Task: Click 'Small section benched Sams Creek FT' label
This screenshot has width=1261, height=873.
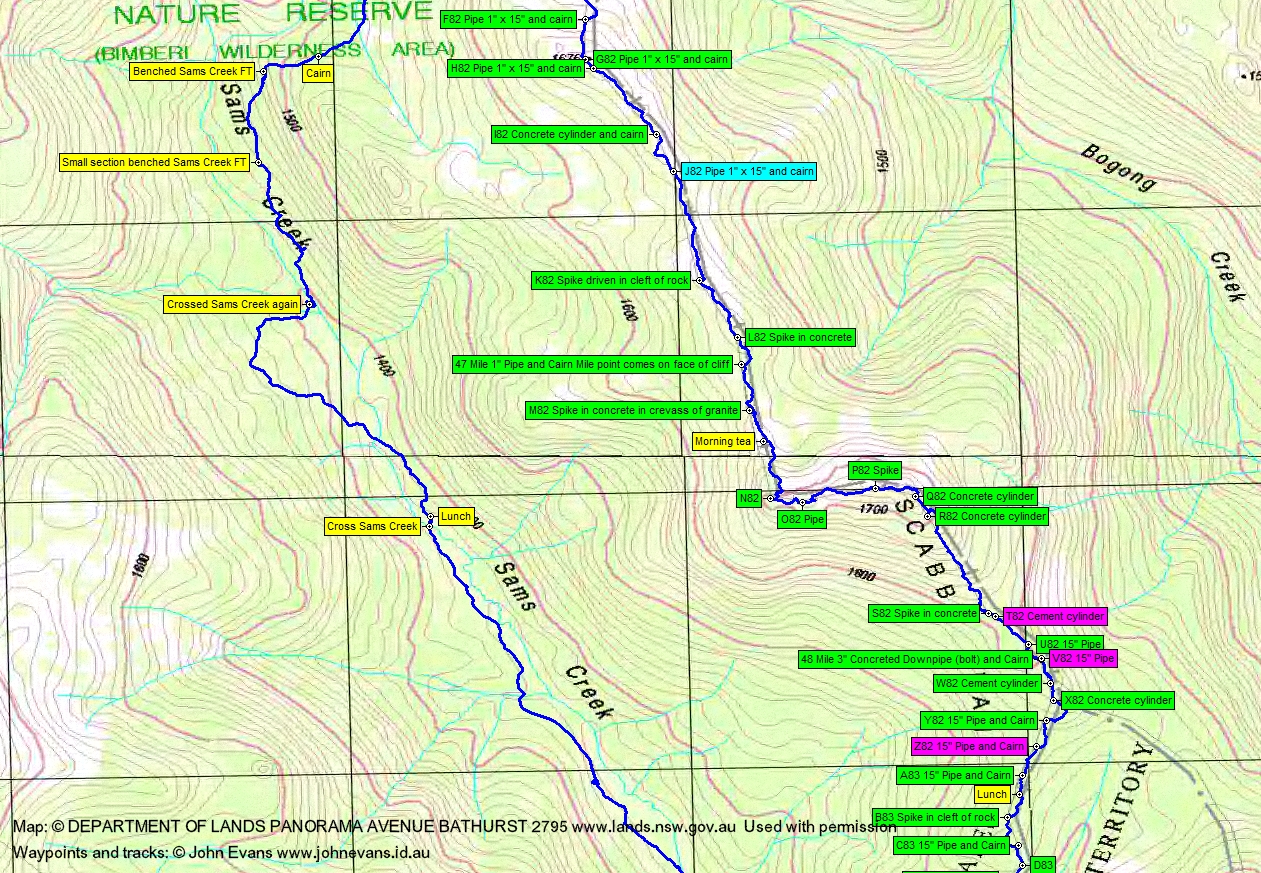Action: click(154, 162)
